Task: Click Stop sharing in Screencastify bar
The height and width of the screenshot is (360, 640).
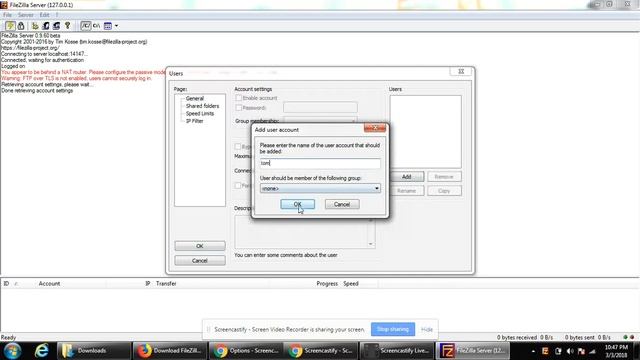Action: tap(393, 329)
